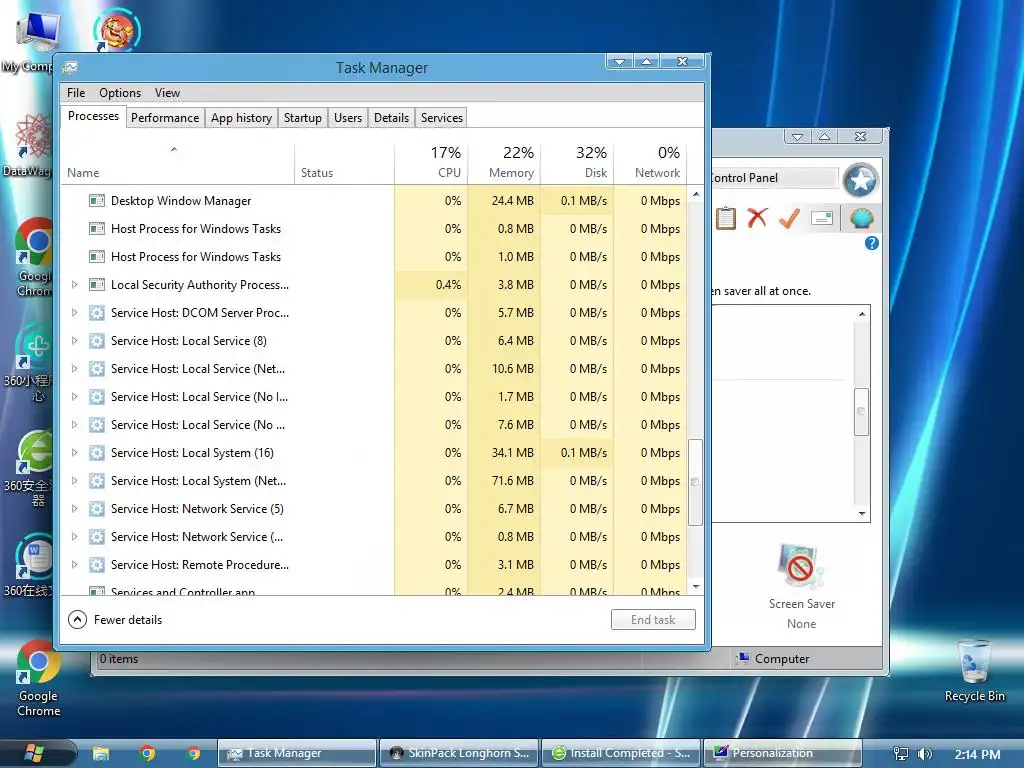Open the Recycle Bin desktop icon

click(974, 671)
